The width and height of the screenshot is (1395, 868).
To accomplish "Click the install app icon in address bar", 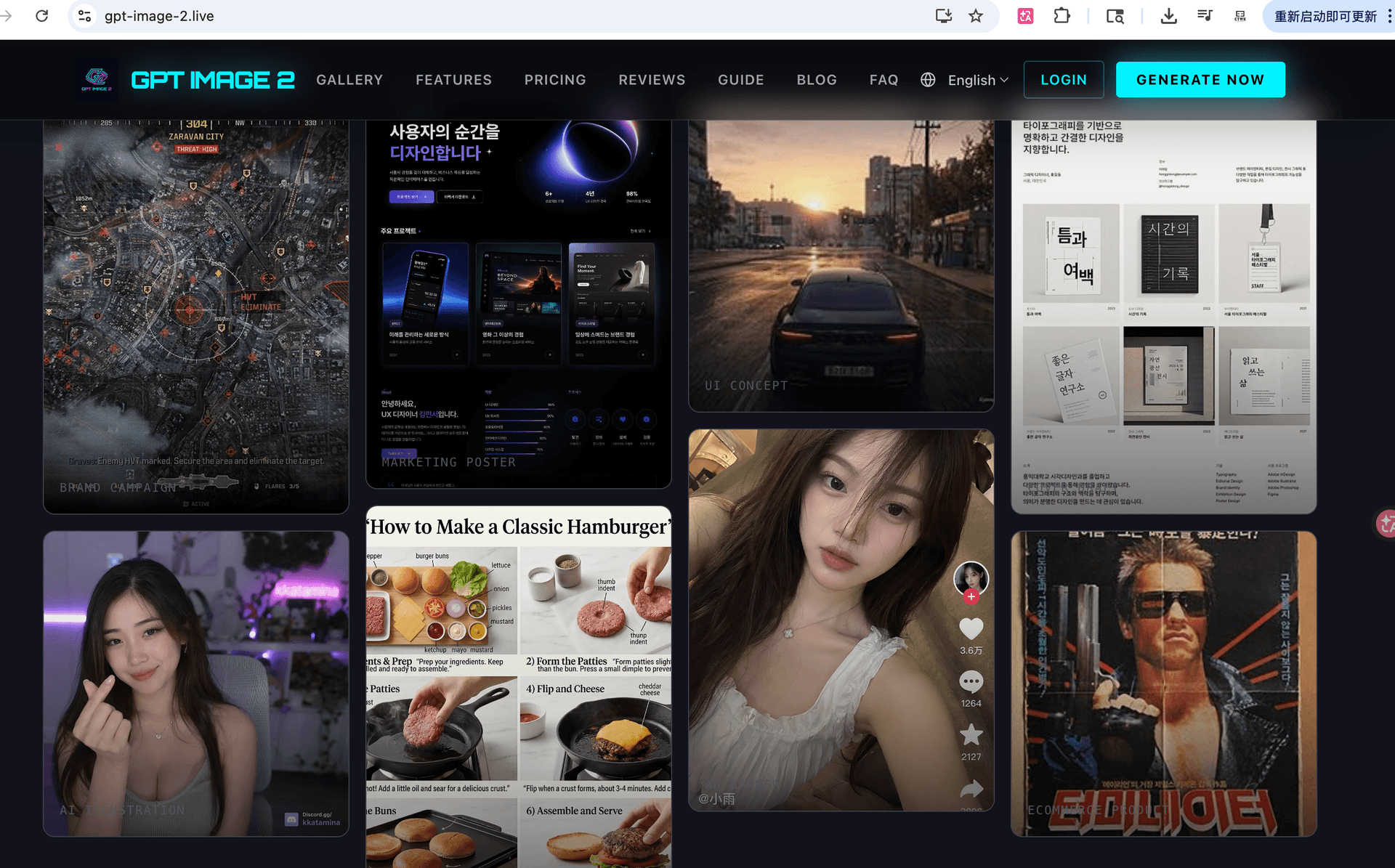I will 944,16.
